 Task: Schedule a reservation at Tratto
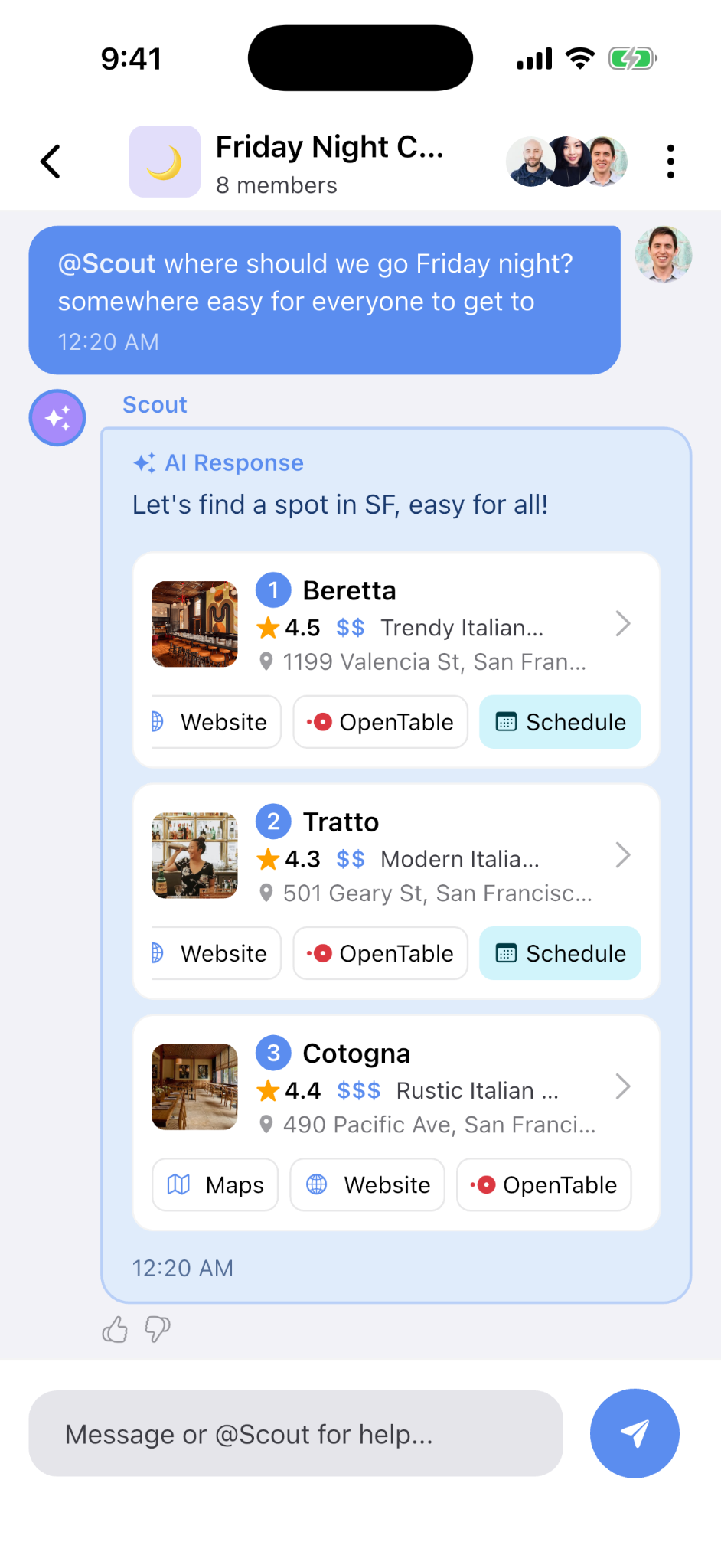560,953
